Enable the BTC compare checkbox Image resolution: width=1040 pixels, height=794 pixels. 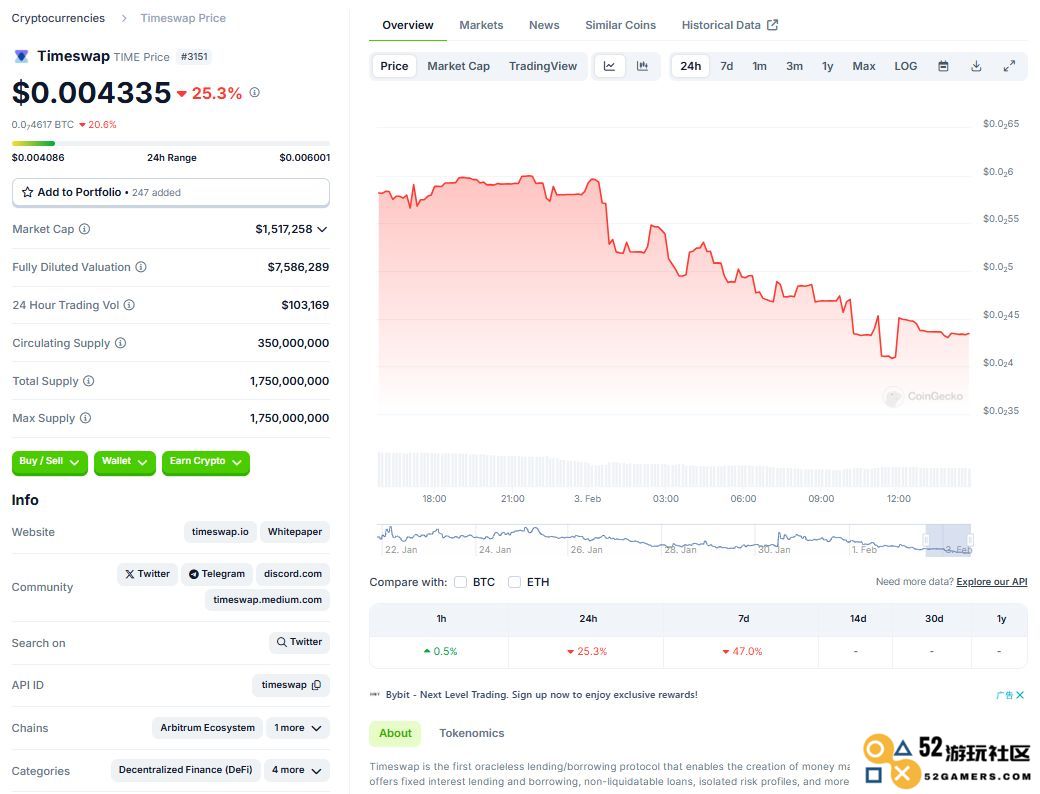461,582
